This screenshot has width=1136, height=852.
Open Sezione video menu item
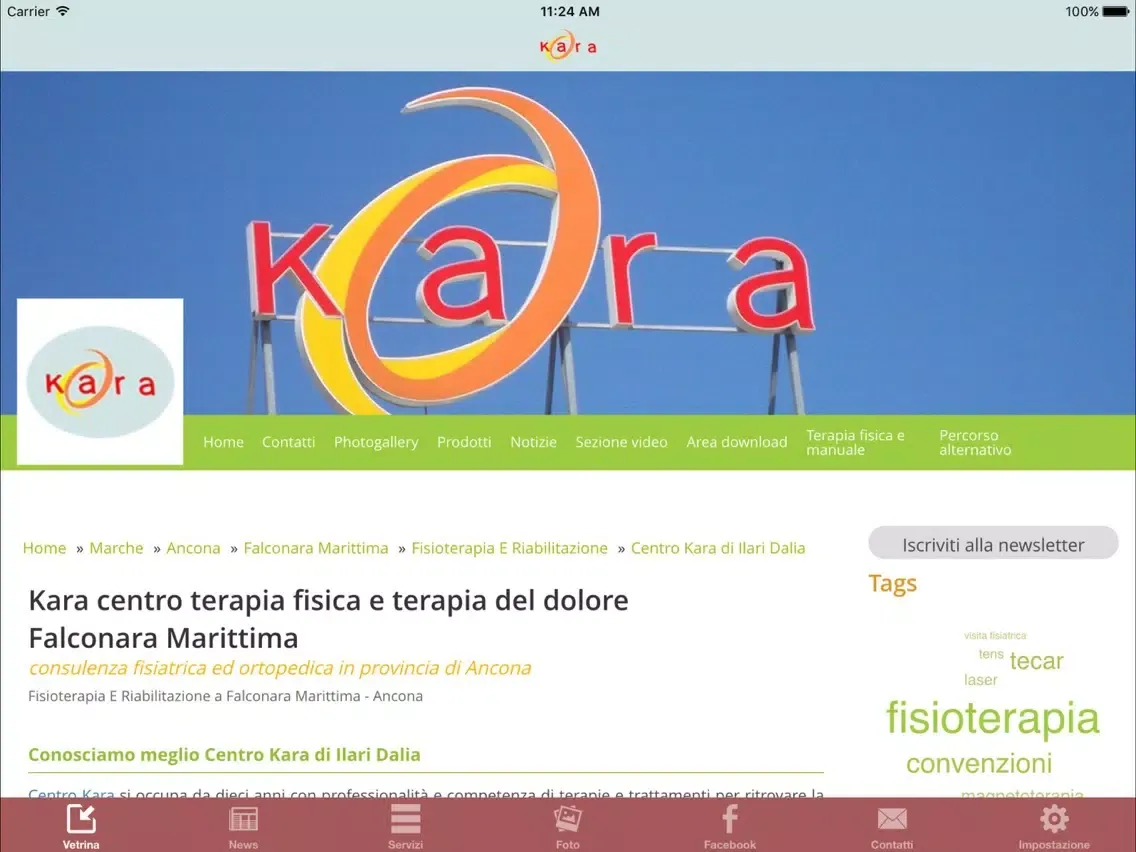621,442
